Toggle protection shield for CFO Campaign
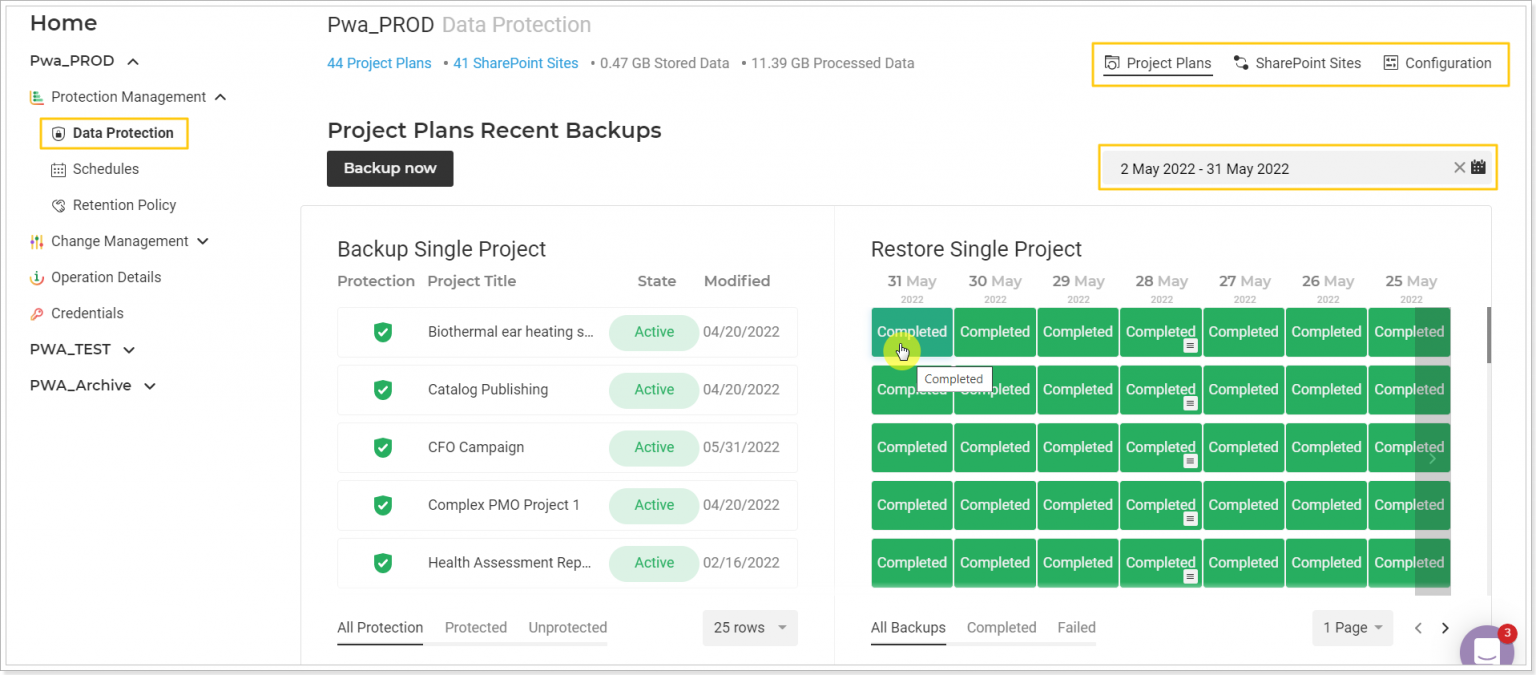The image size is (1536, 675). tap(381, 447)
